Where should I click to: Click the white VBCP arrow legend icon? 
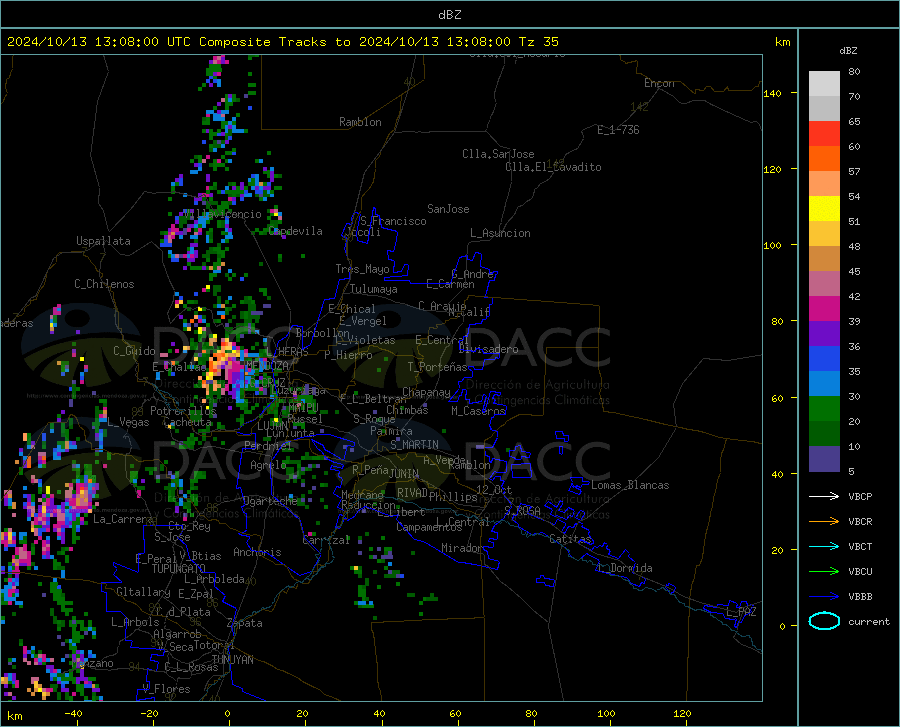(824, 496)
